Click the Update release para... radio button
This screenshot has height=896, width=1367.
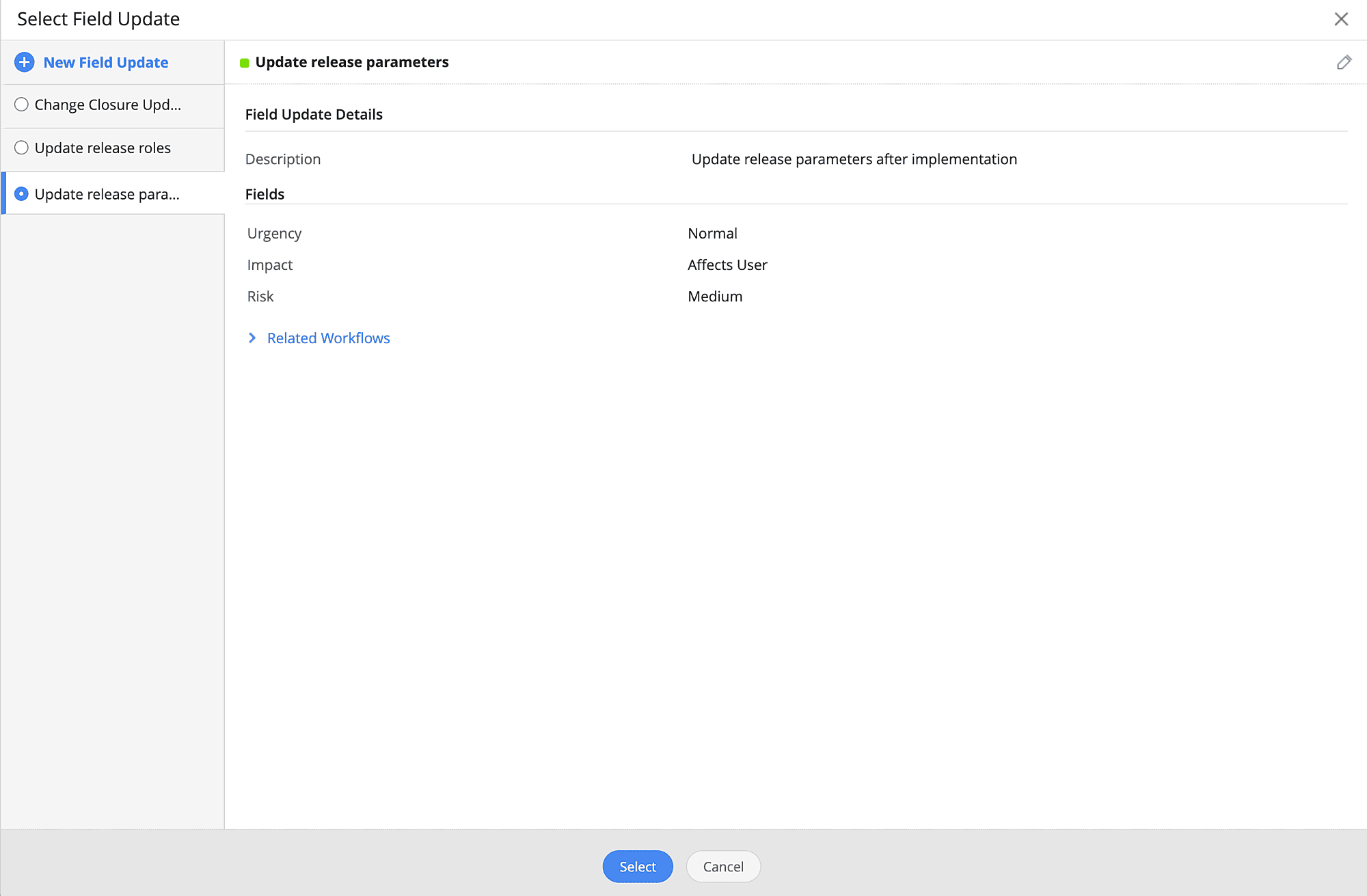pos(21,194)
